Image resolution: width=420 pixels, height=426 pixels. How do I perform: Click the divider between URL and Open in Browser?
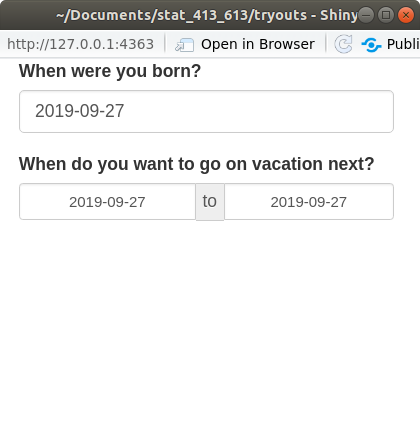coord(165,44)
